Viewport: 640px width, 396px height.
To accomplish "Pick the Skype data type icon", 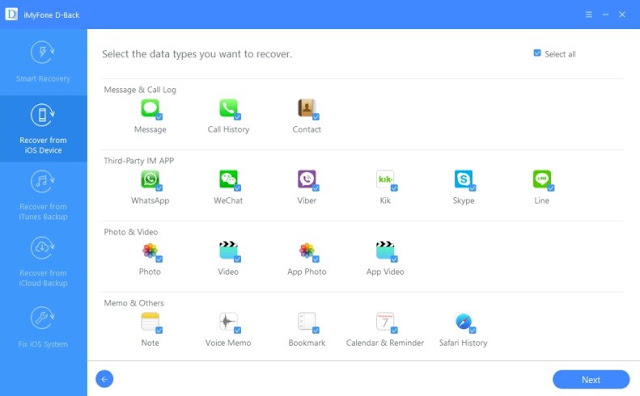I will tap(464, 179).
